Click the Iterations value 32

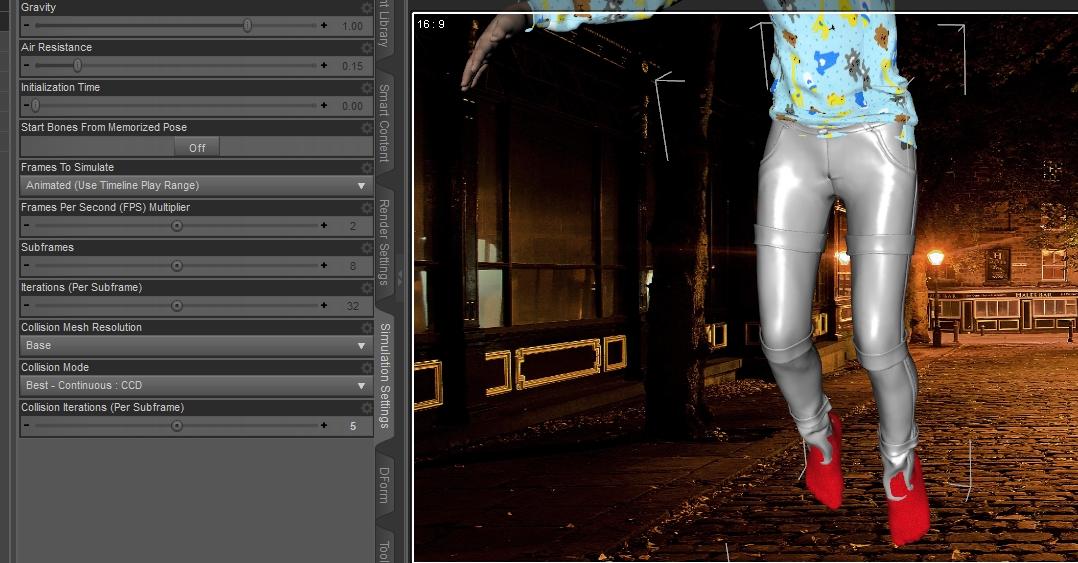point(352,306)
